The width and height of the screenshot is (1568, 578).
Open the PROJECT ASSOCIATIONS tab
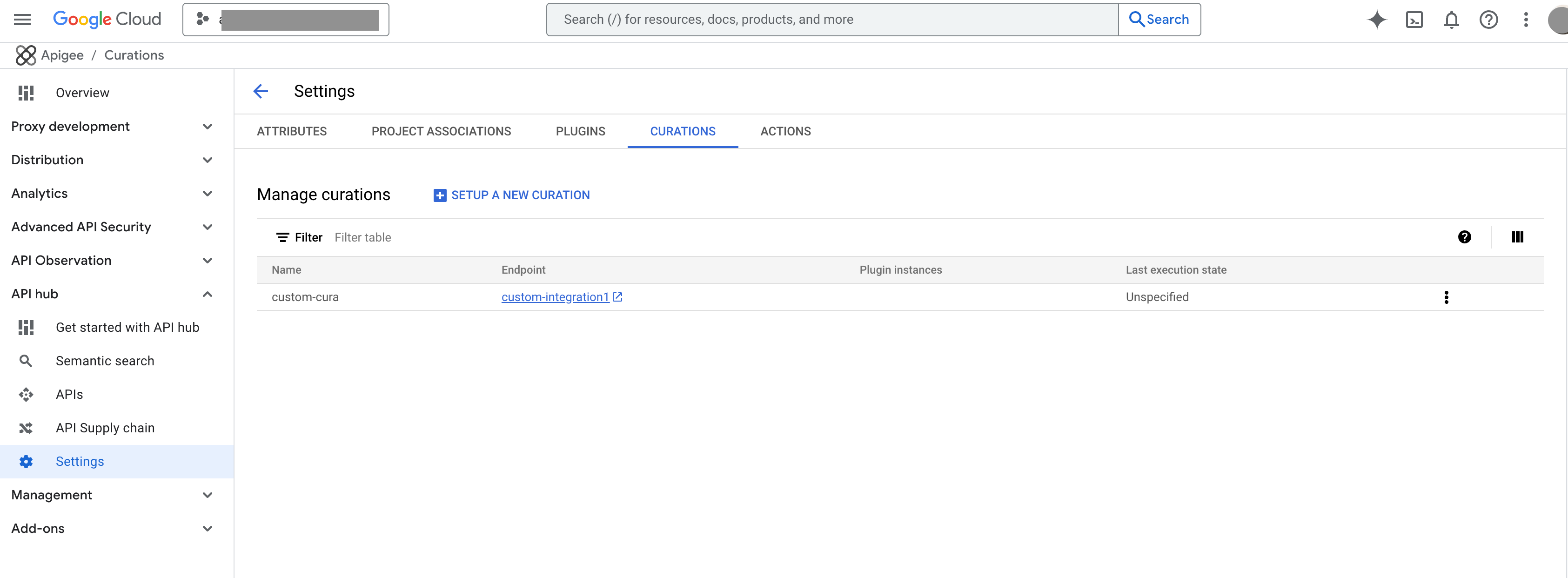point(441,131)
